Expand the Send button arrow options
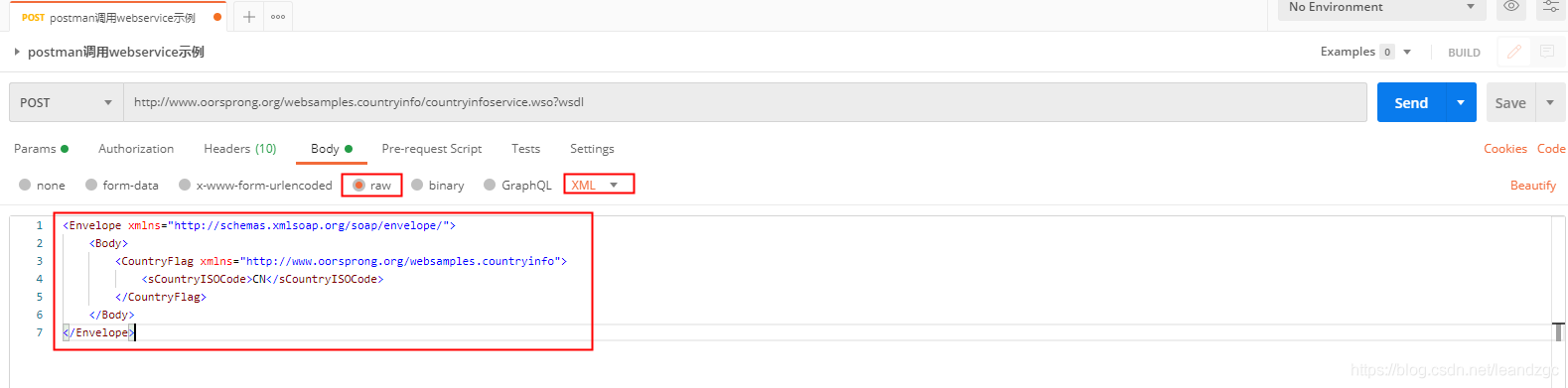 [x=1461, y=102]
